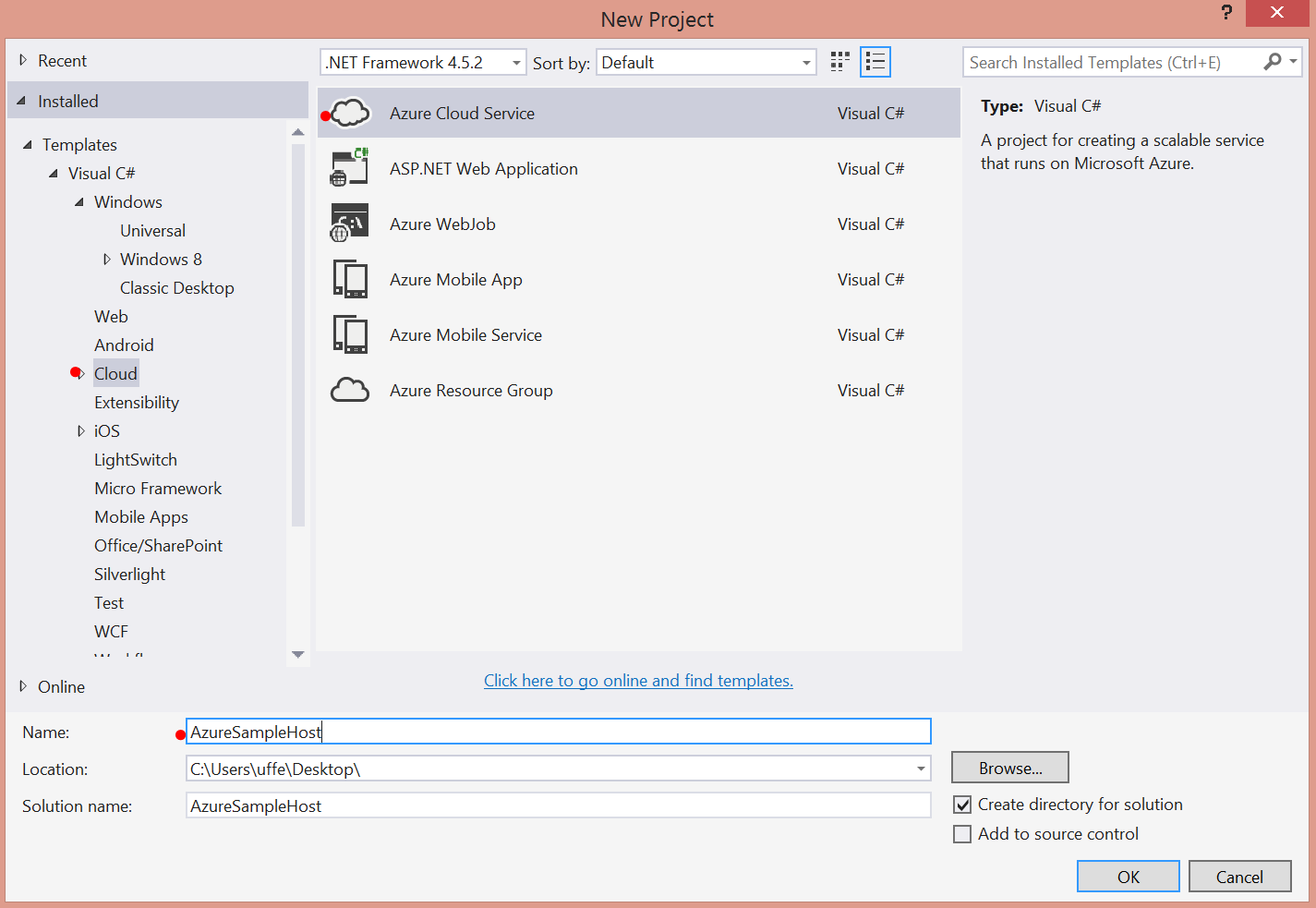Viewport: 1316px width, 908px height.
Task: Select the ASP.NET Web Application icon
Action: point(350,169)
